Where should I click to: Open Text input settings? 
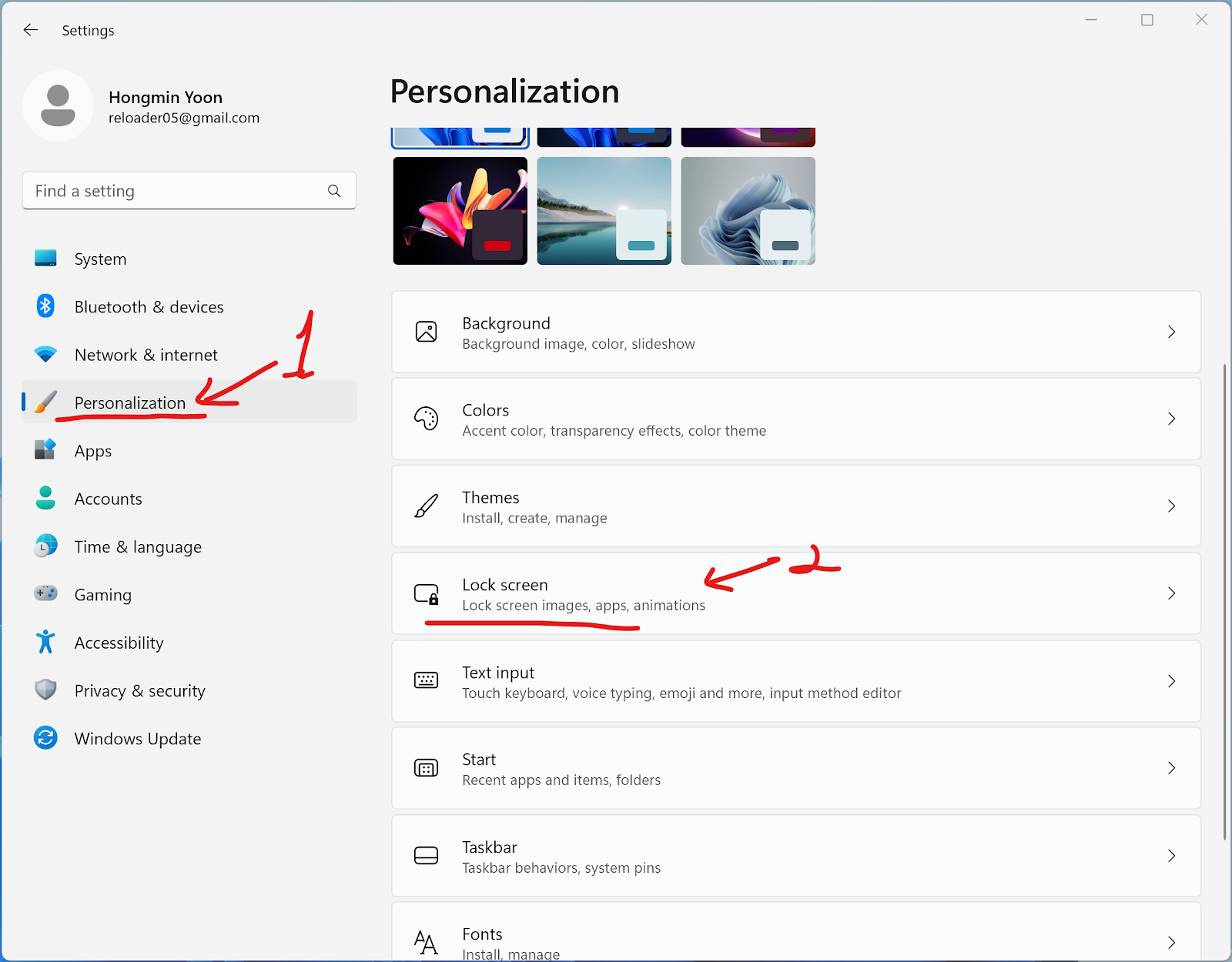point(796,681)
